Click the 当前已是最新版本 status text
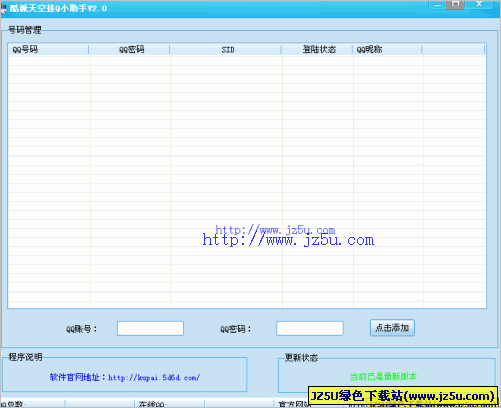 [383, 376]
